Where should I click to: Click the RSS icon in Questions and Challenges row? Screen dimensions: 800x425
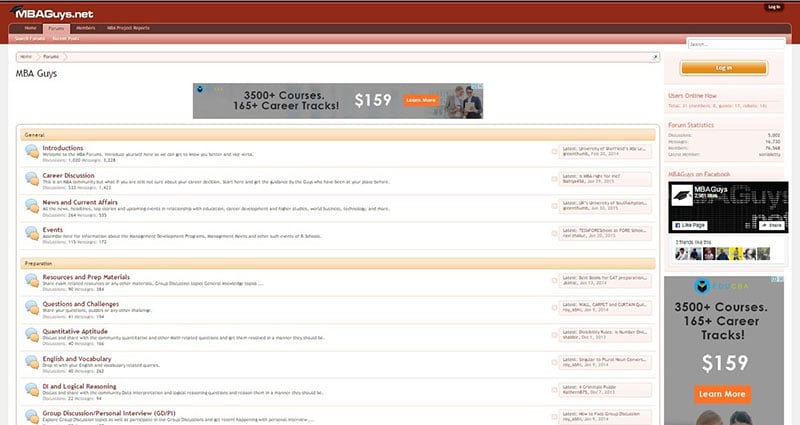click(554, 308)
